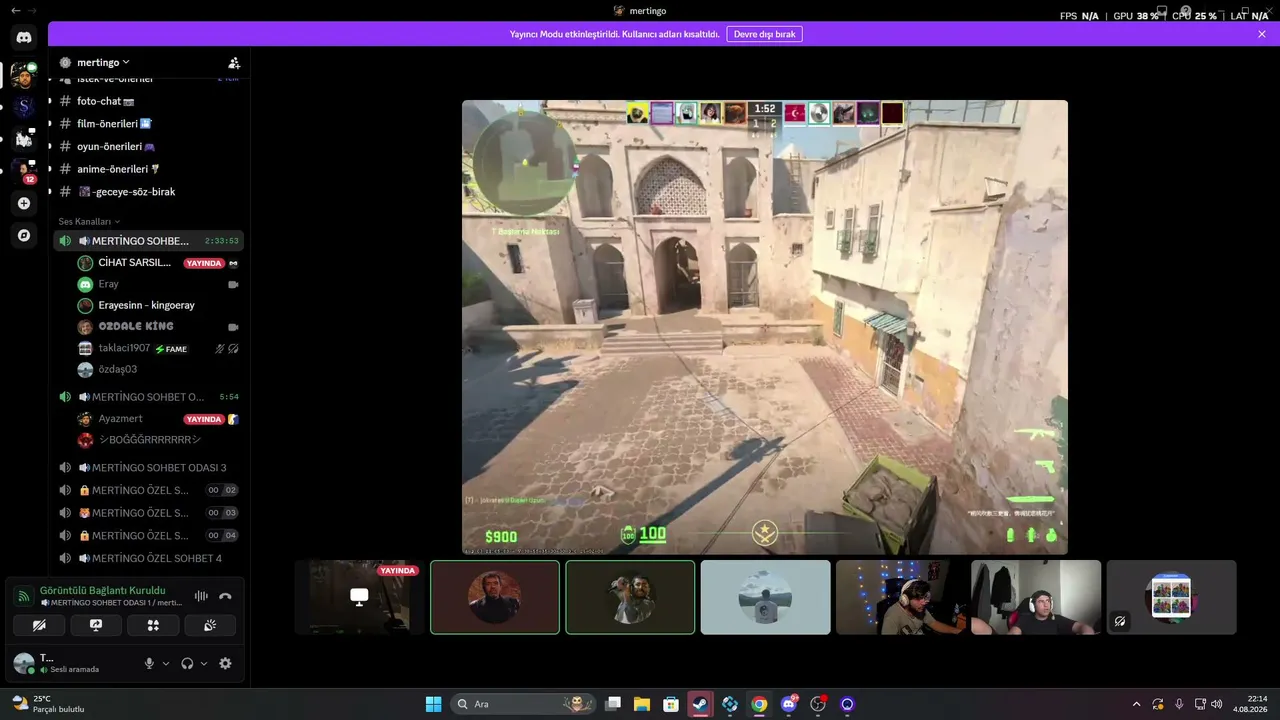Open the film-önerileri channel
This screenshot has height=720, width=1280.
click(148, 124)
